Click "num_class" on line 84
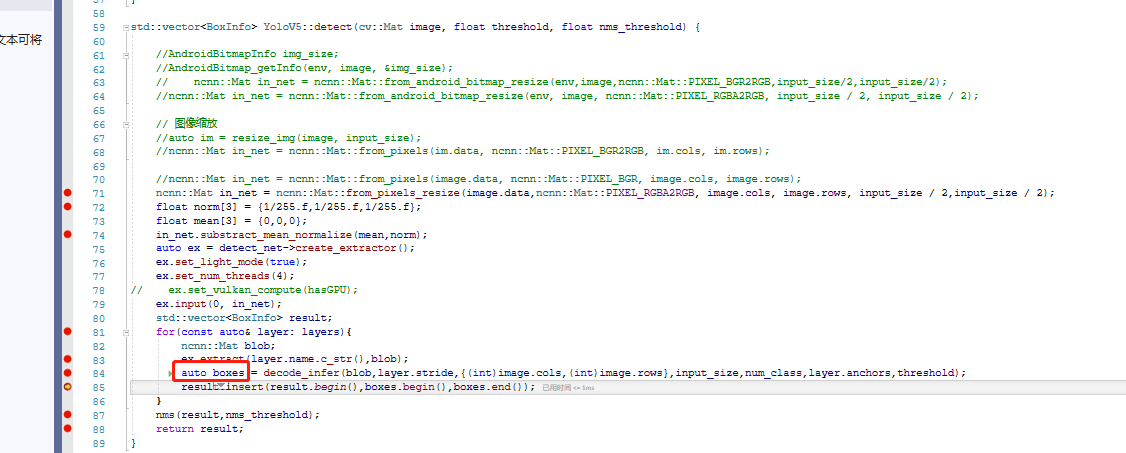1126x453 pixels. 774,373
